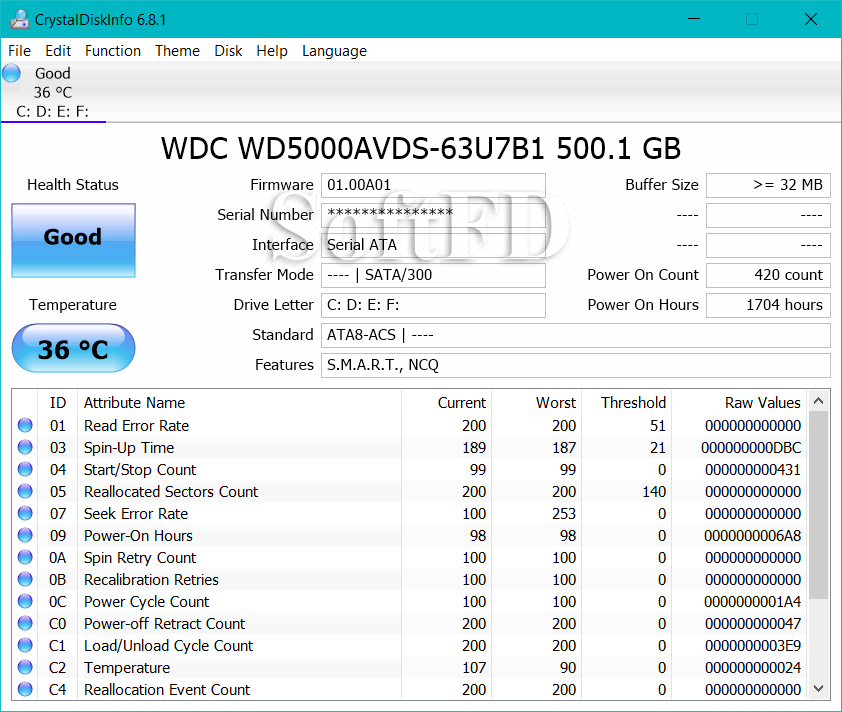Image resolution: width=842 pixels, height=712 pixels.
Task: Click status icon for Temperature attribute row
Action: [x=25, y=667]
